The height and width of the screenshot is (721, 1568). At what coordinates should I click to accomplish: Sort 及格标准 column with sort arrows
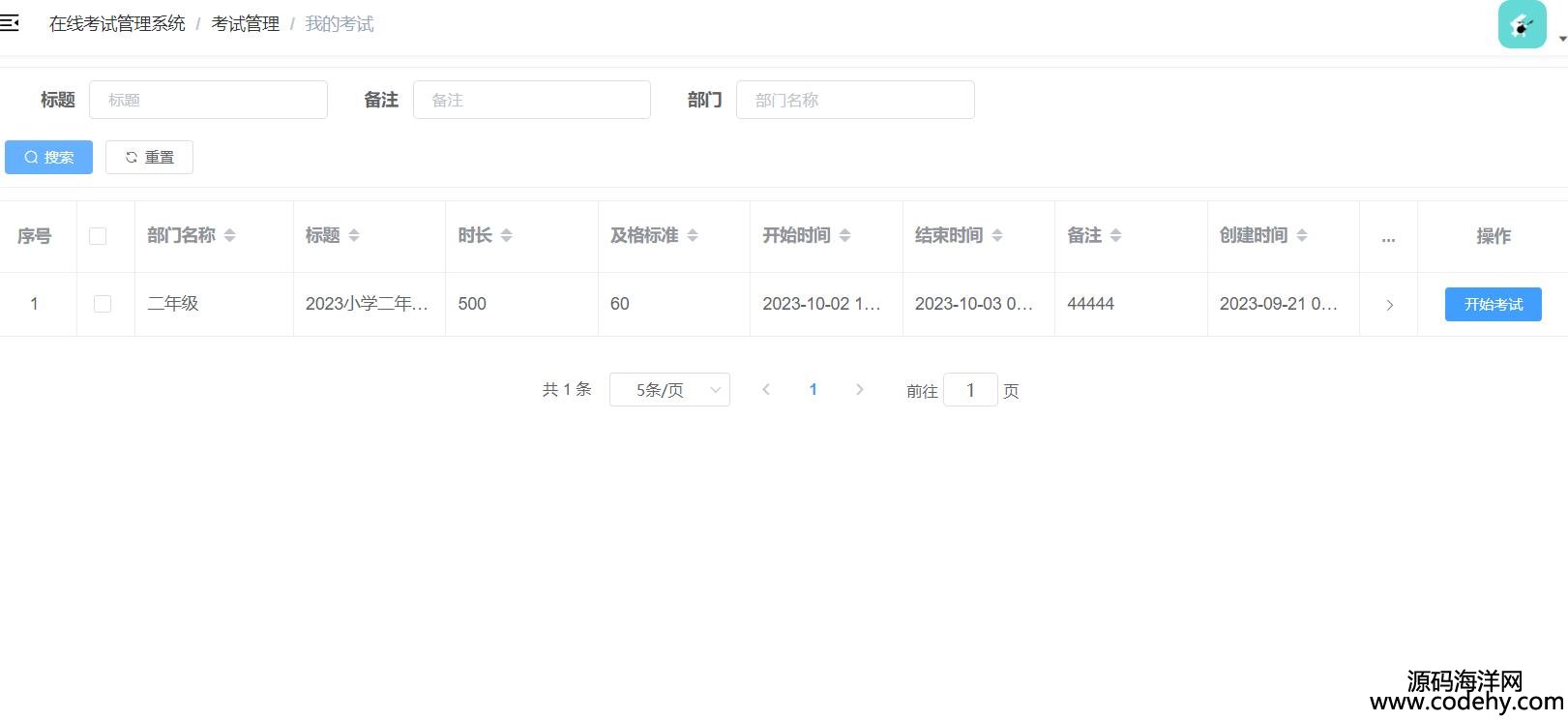click(x=693, y=235)
